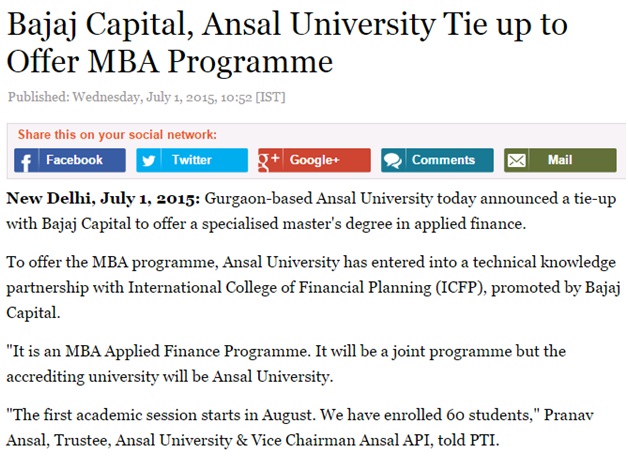Click the article headline about Bajaj Capital
Screen dimensions: 628x470
point(287,42)
